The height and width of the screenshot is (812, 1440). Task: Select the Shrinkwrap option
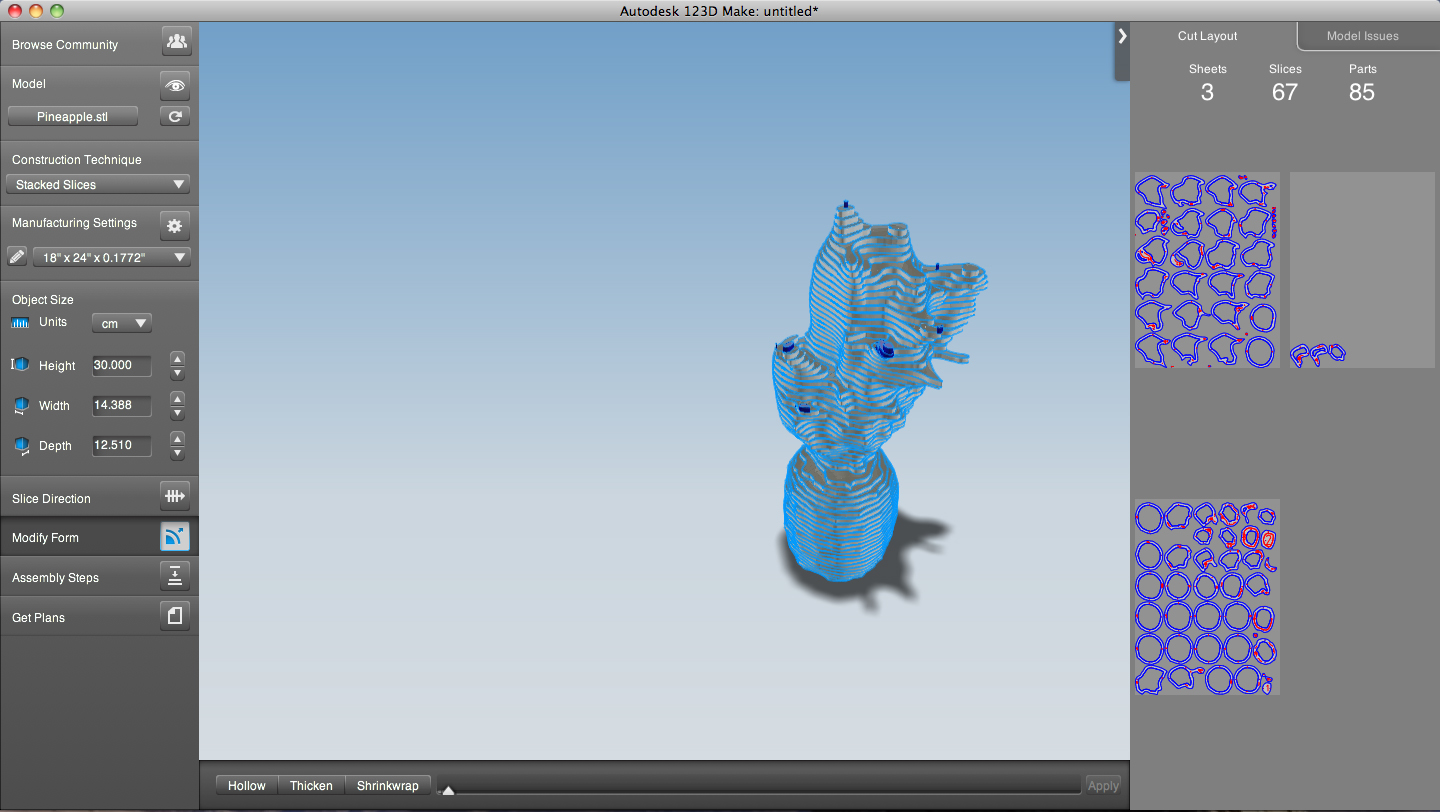[x=388, y=785]
